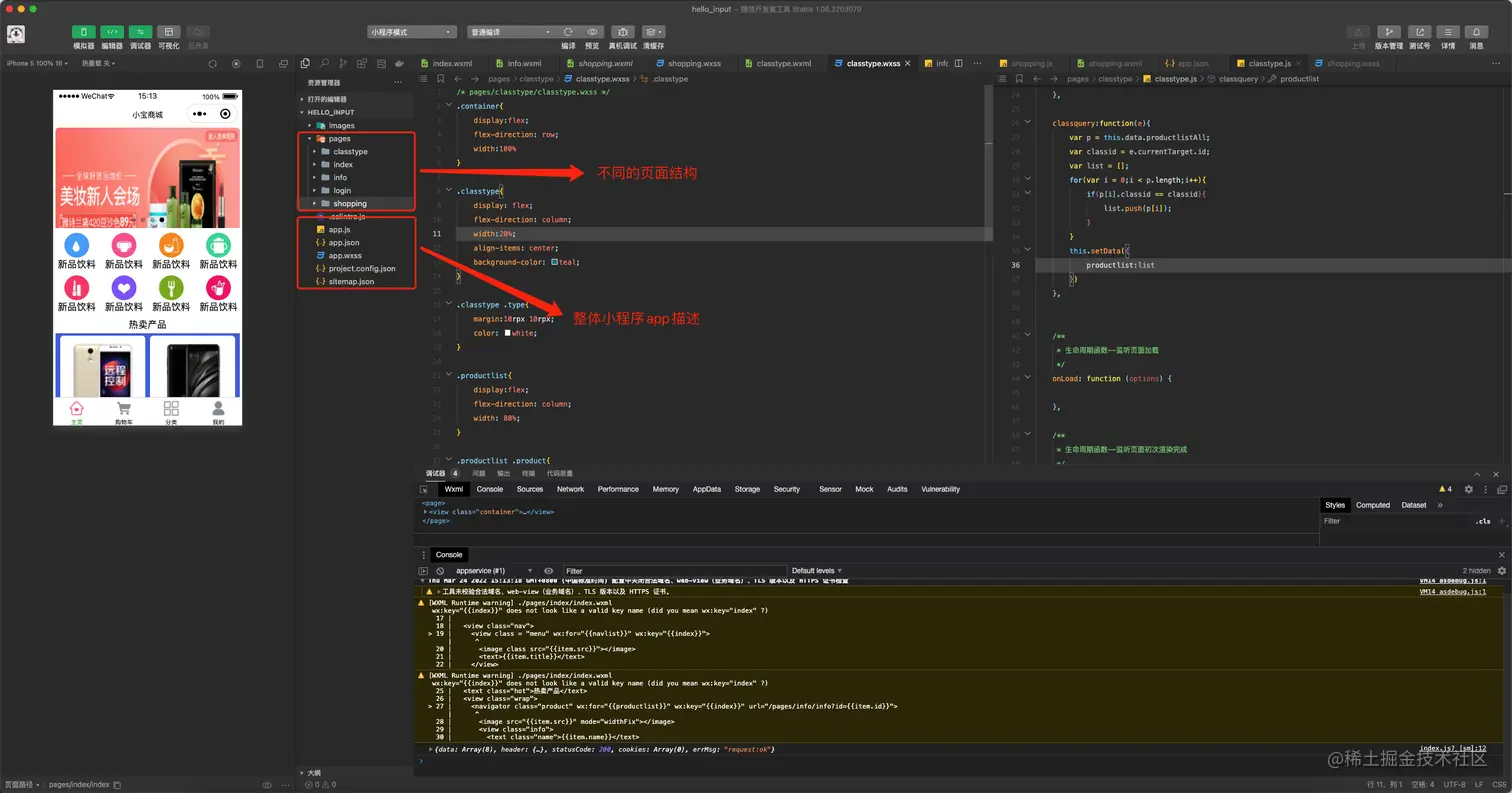Click the 真机调试 real-device debug bug icon
Image resolution: width=1512 pixels, height=793 pixels.
(x=623, y=32)
